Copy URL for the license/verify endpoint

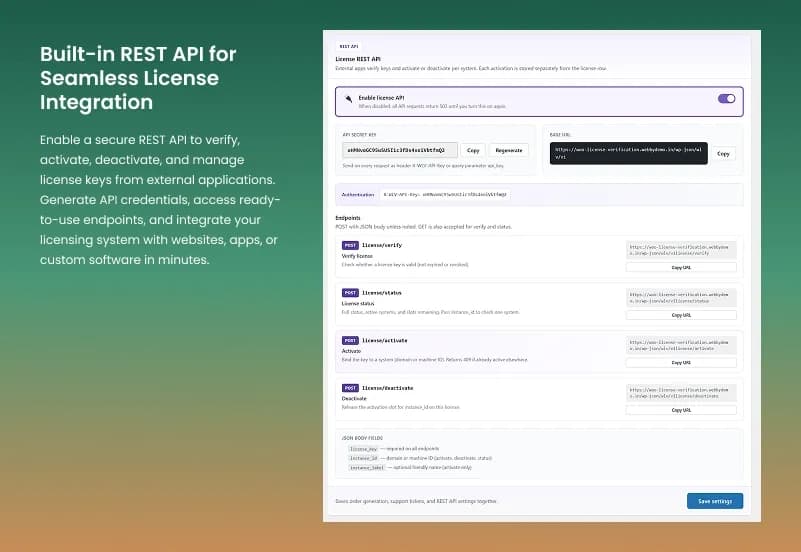pyautogui.click(x=681, y=267)
